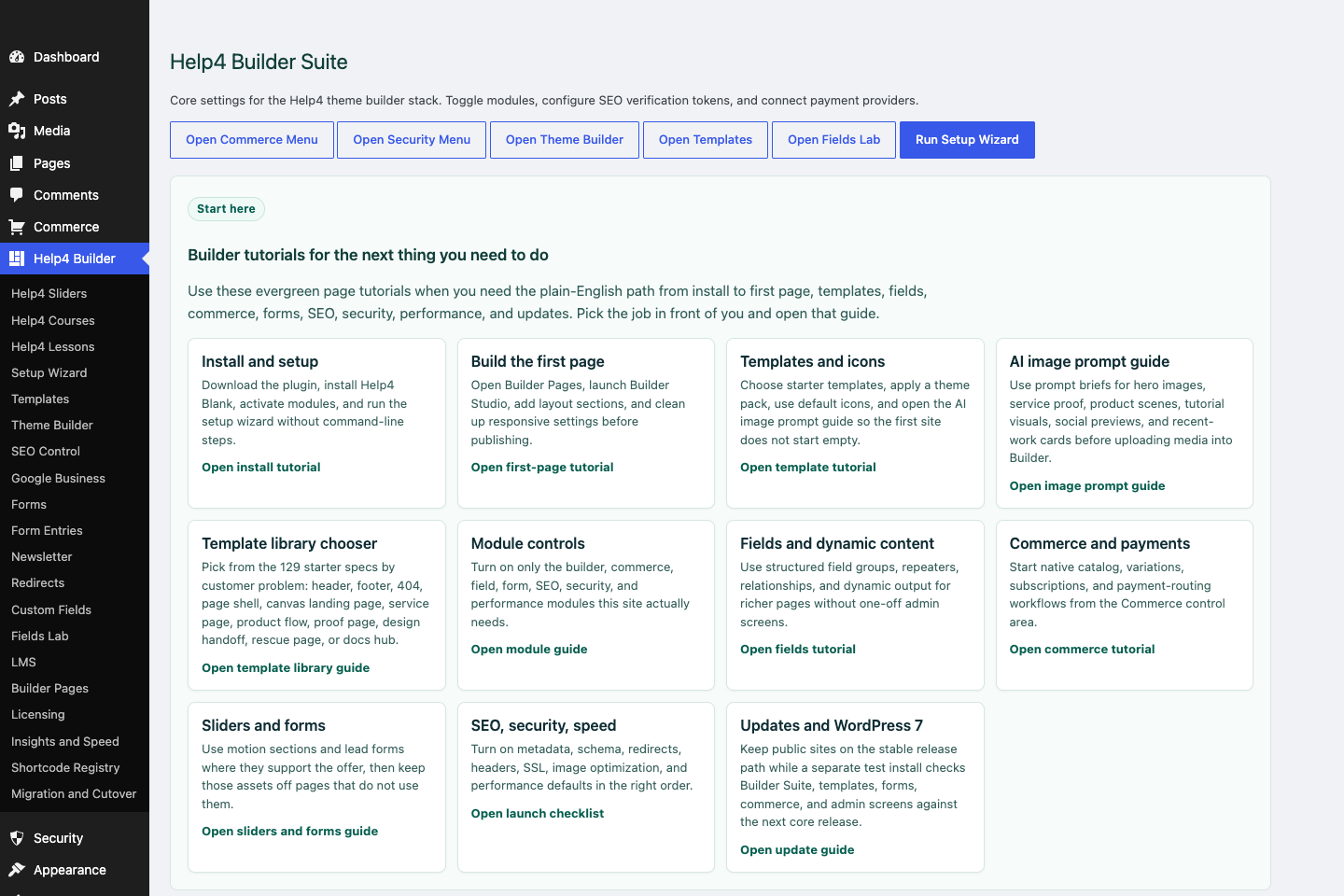This screenshot has width=1344, height=896.
Task: Click the SEO, security, speed heading
Action: [x=544, y=725]
